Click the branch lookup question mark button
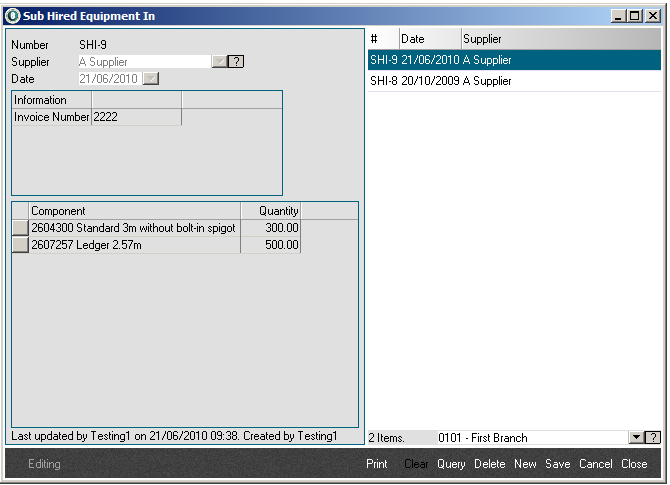Image resolution: width=670 pixels, height=485 pixels. tap(653, 438)
